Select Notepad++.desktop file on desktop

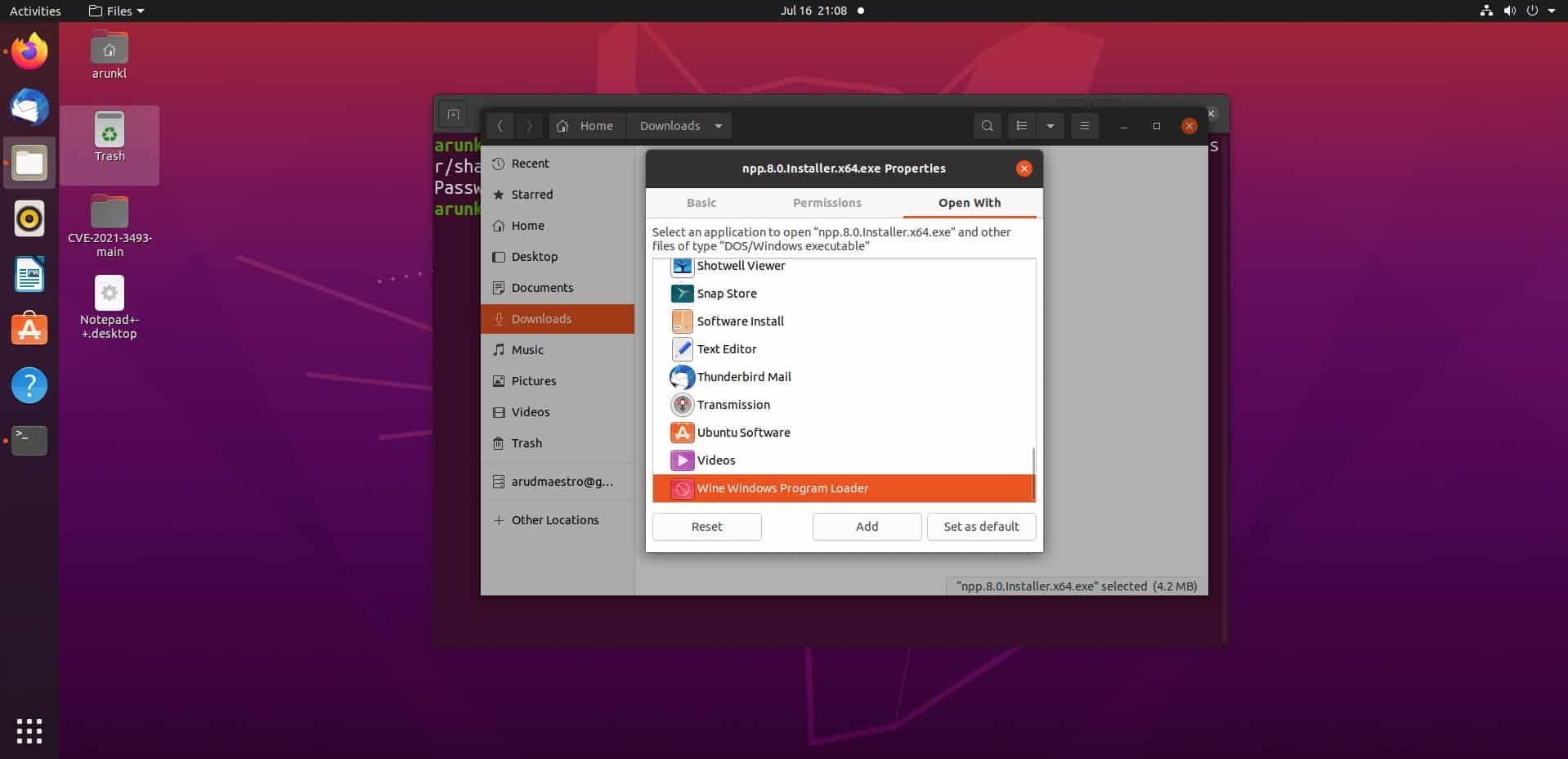pos(110,308)
